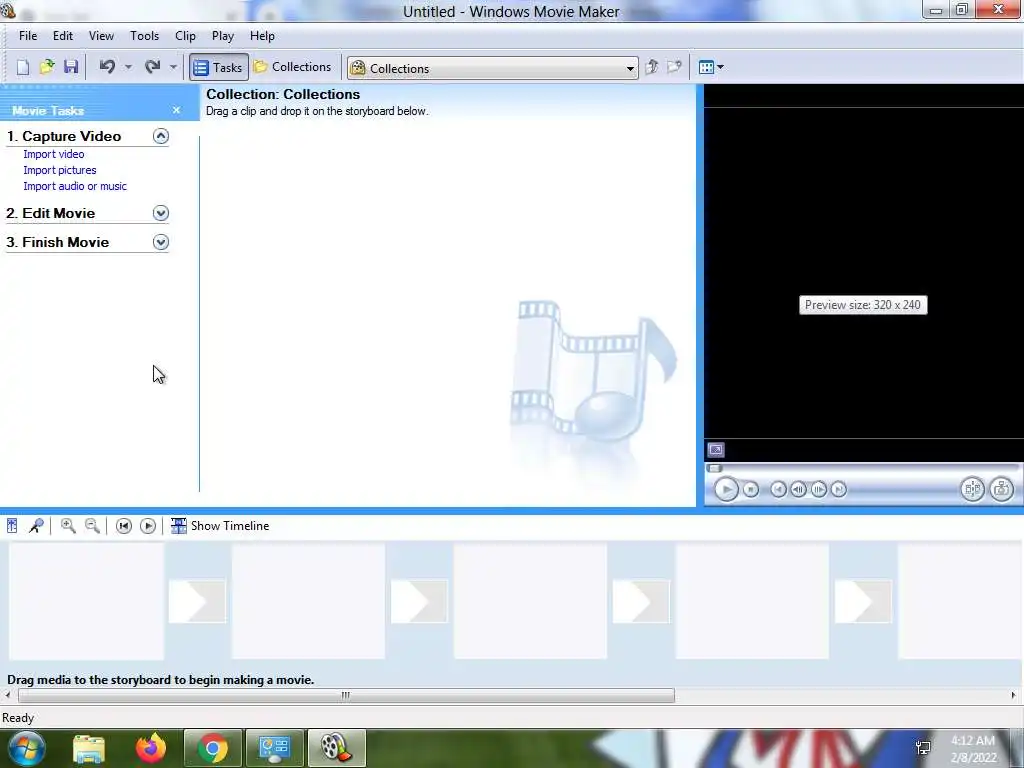1024x768 pixels.
Task: Click the storyboard horizontal scrollbar thumb
Action: [x=346, y=696]
